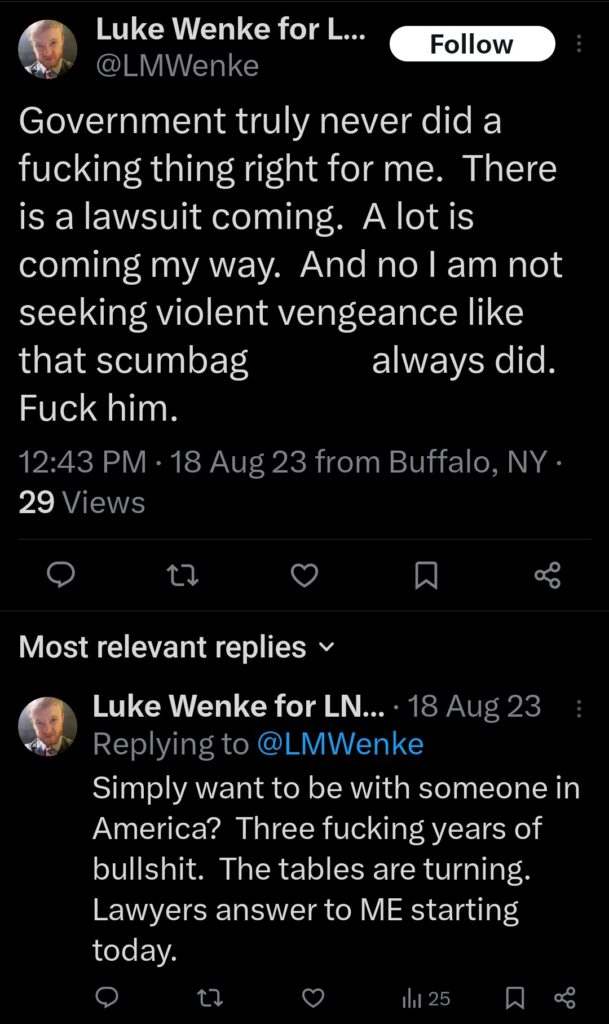This screenshot has height=1024, width=609.
Task: Like the main tweet
Action: tap(305, 575)
